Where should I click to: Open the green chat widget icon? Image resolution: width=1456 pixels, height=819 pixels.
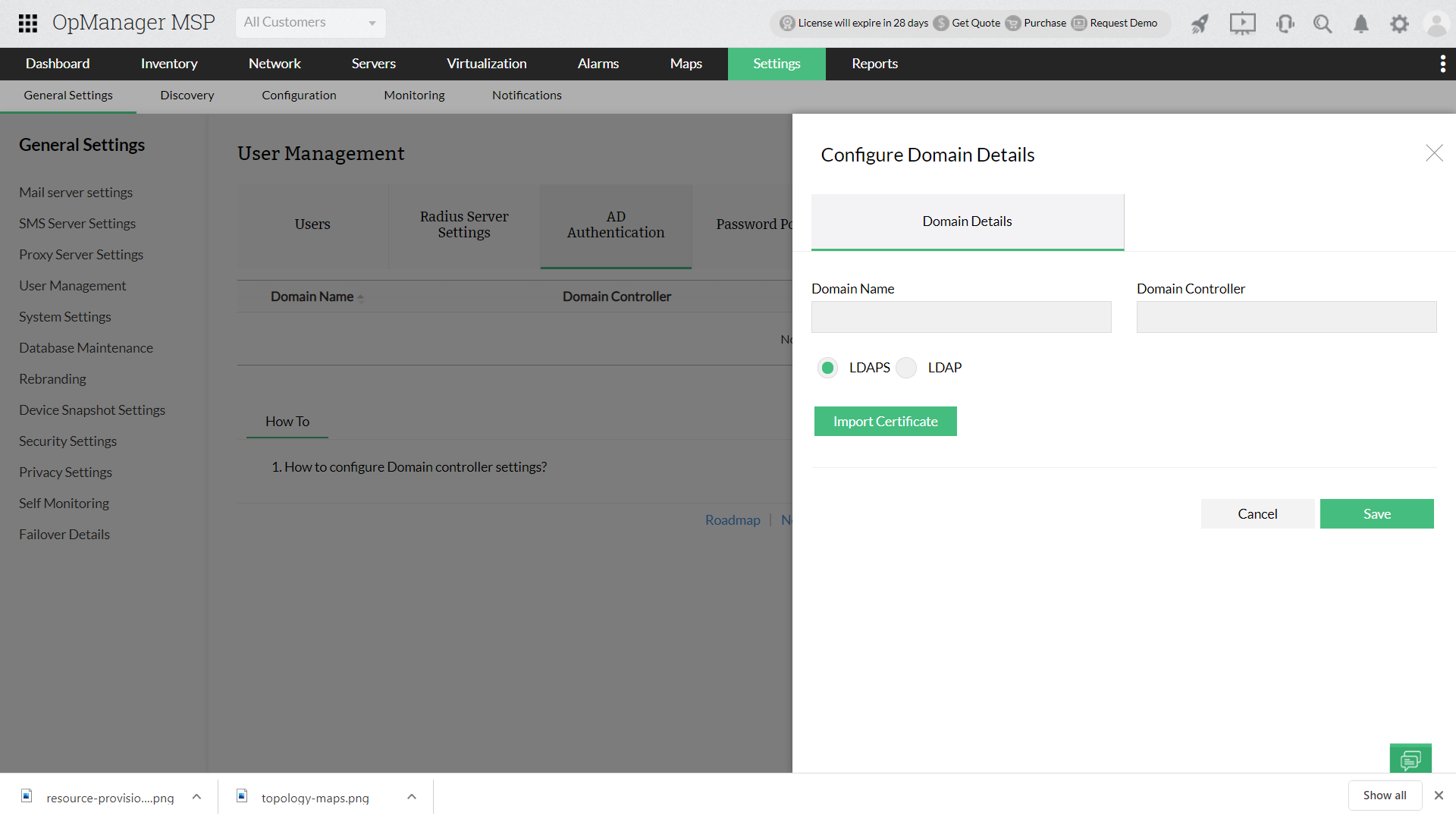click(x=1410, y=759)
